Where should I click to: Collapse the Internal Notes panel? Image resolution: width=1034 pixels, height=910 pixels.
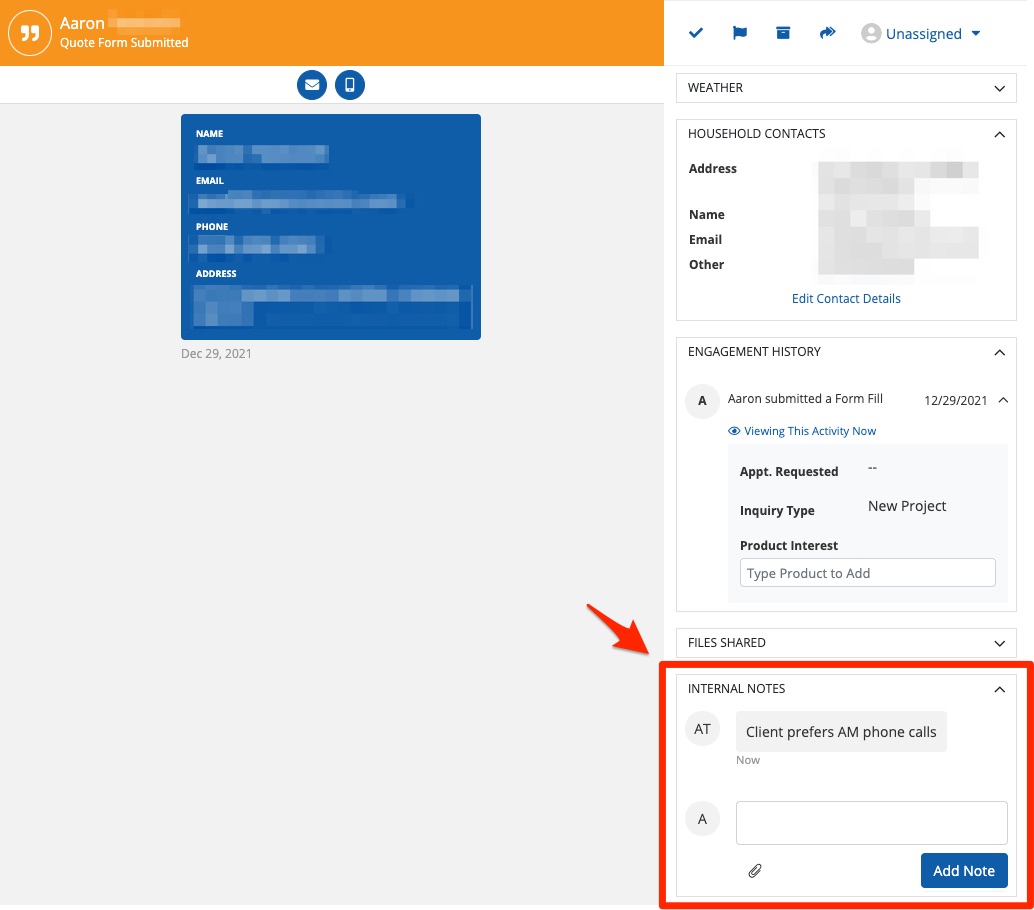click(999, 689)
